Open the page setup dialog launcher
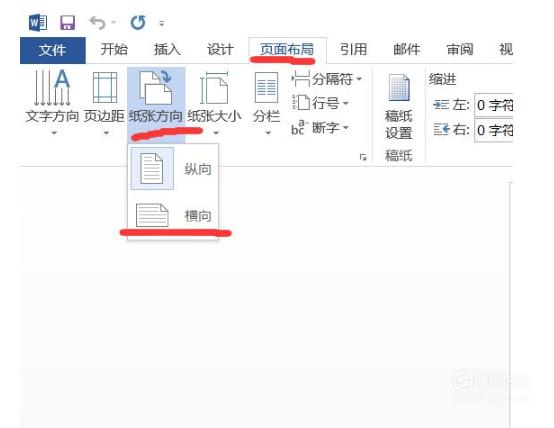Image resolution: width=554 pixels, height=428 pixels. coord(363,157)
